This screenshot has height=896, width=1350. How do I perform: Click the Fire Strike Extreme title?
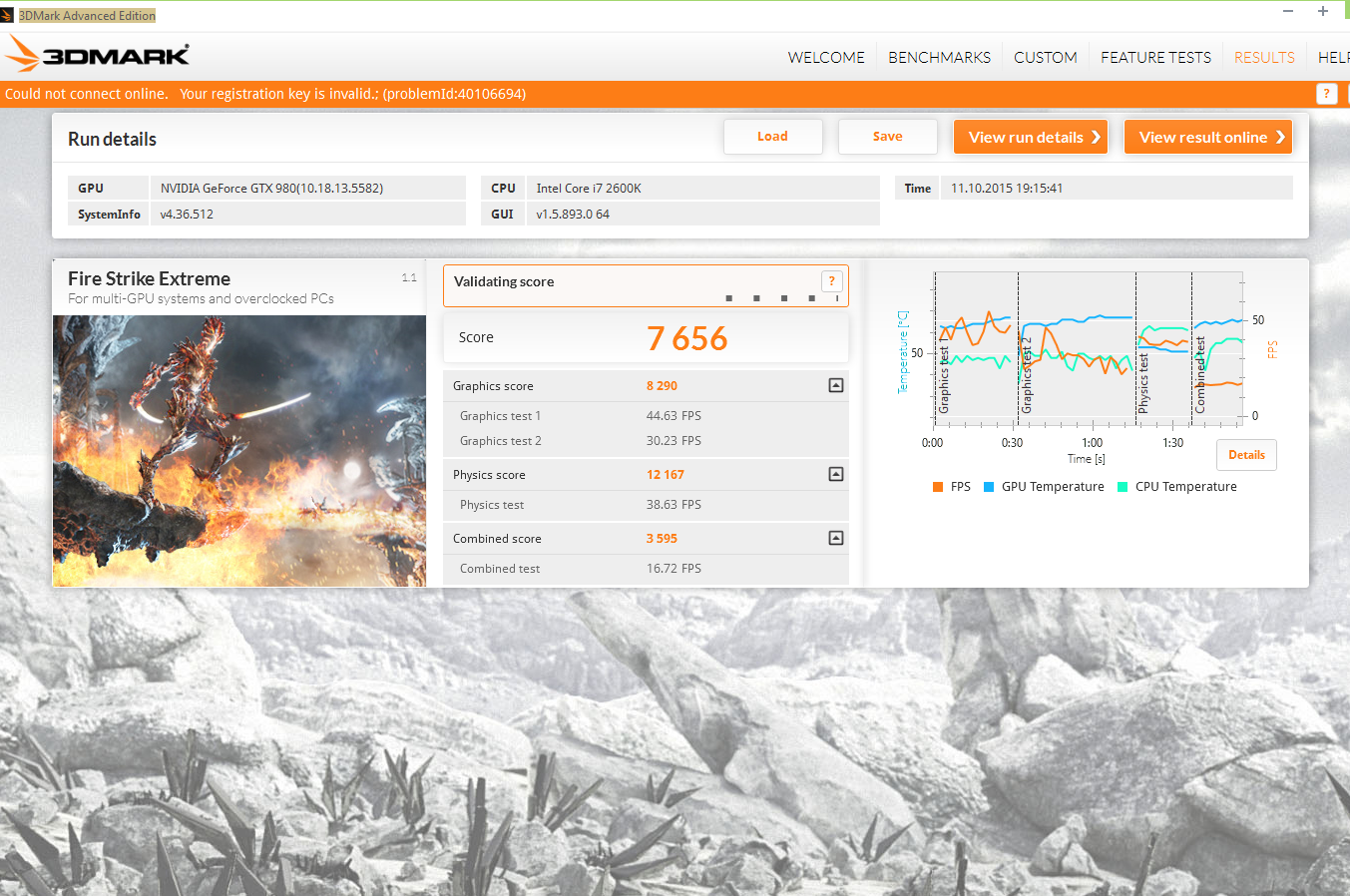pos(149,278)
